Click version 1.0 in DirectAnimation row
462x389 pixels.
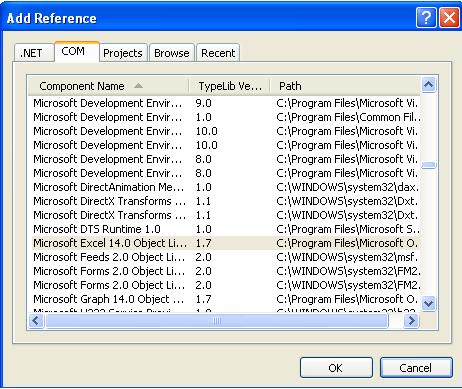point(203,187)
